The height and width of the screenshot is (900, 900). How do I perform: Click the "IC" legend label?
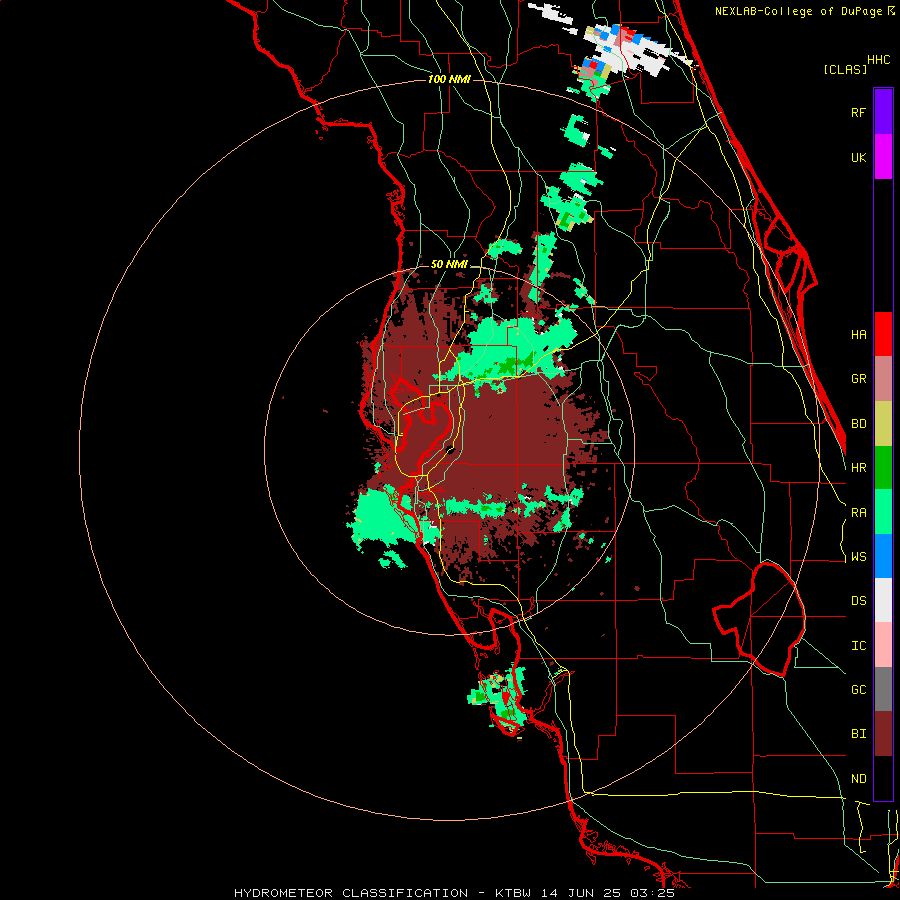tap(858, 646)
